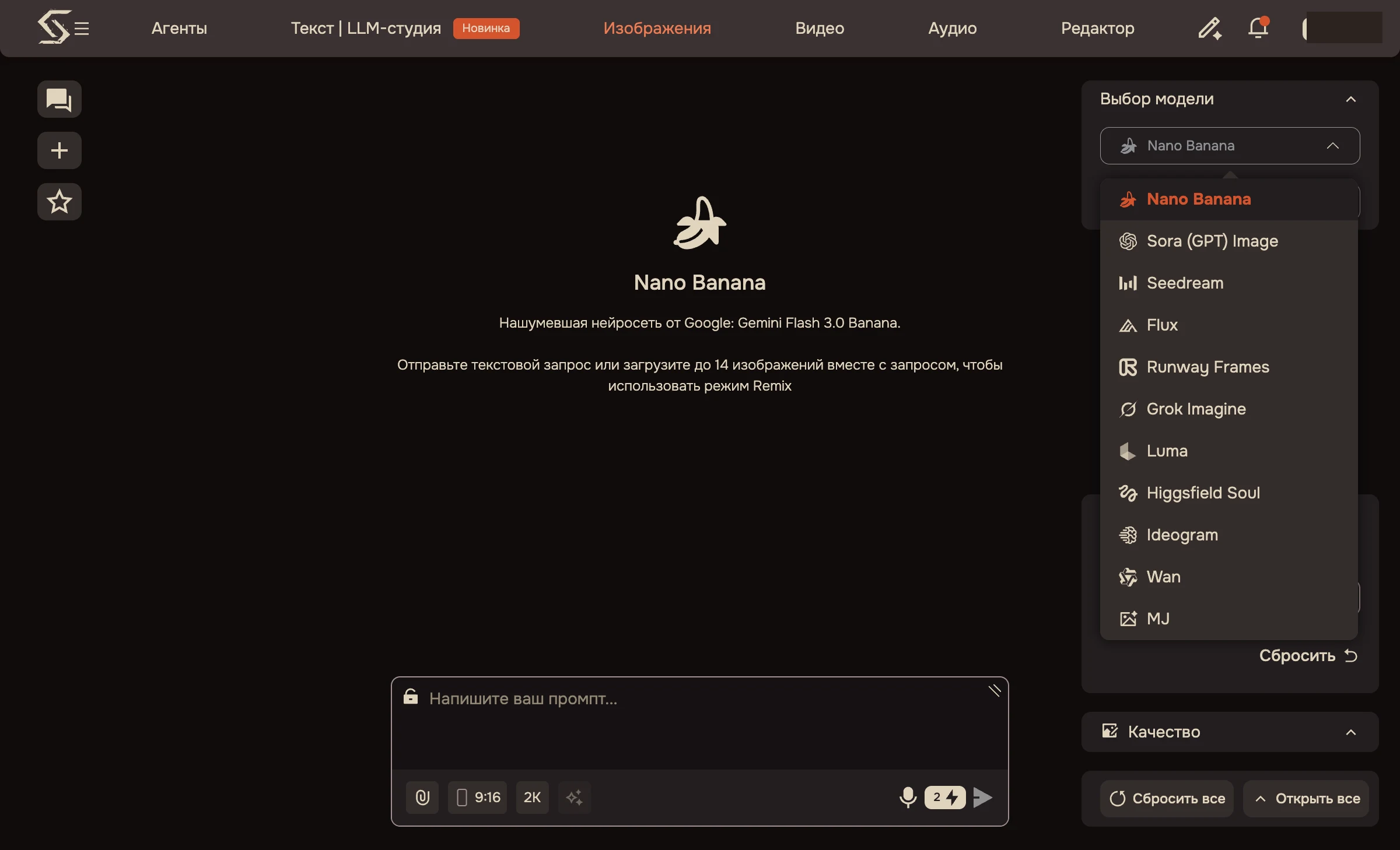Select Ideogram in the dropdown
Viewport: 1400px width, 850px height.
click(1229, 535)
